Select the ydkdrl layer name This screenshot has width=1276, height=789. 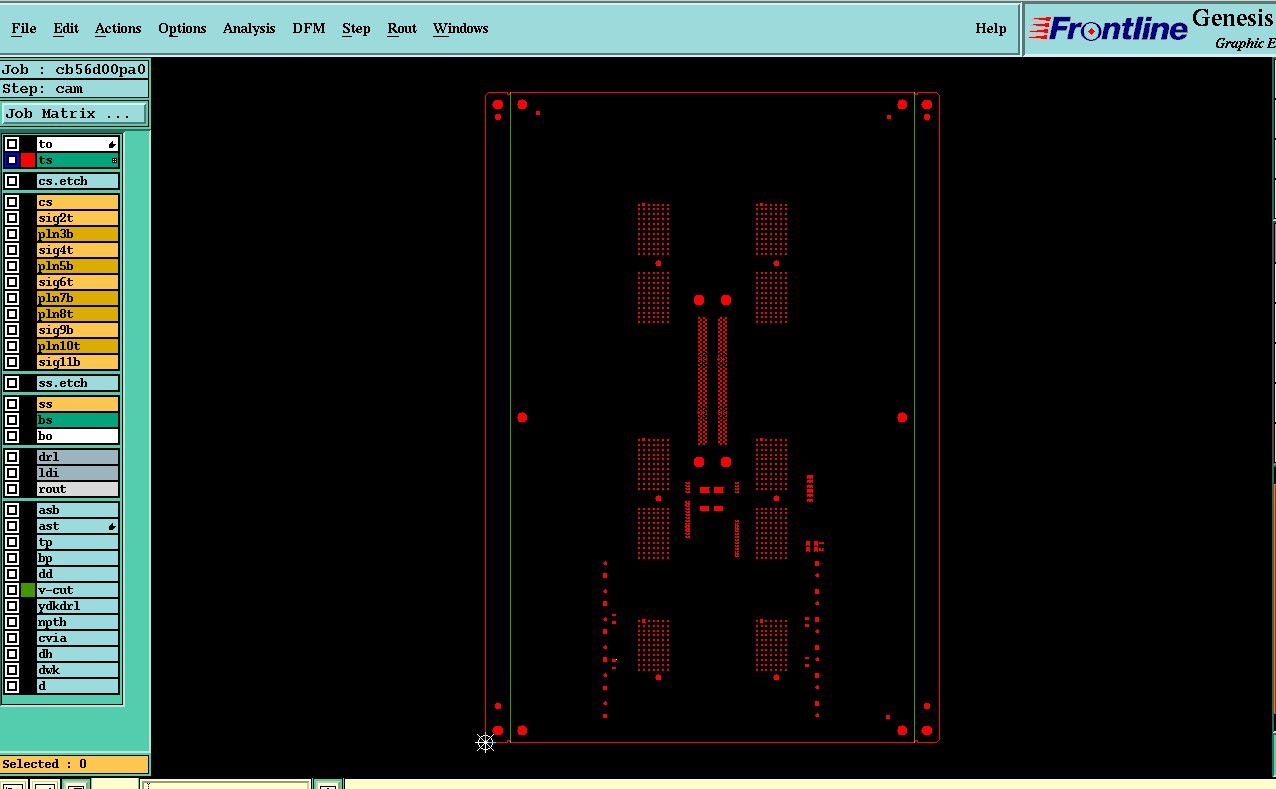click(x=78, y=606)
